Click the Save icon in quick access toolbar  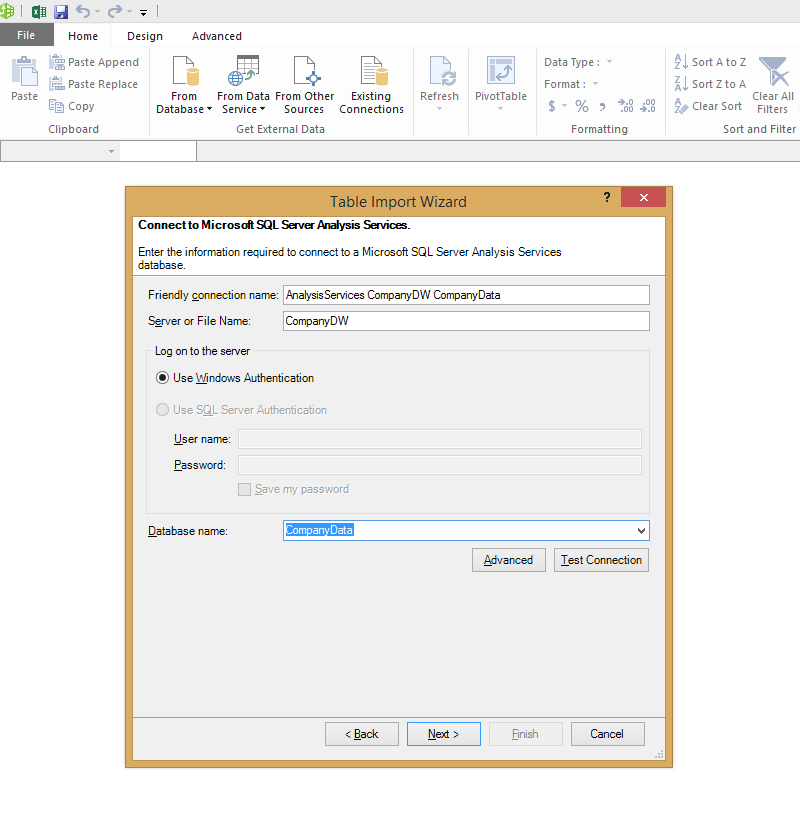click(x=61, y=12)
